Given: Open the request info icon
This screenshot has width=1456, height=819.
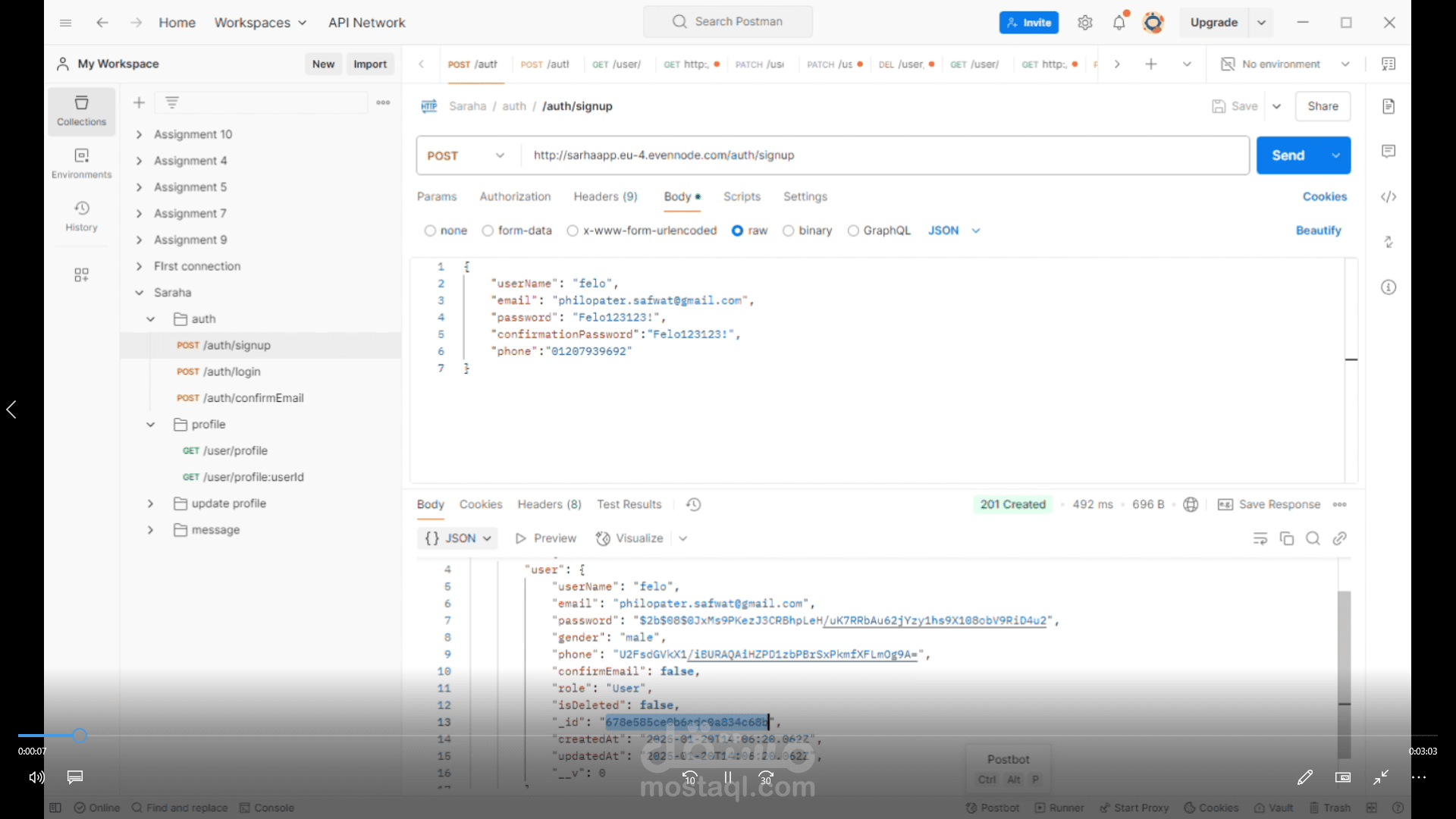Looking at the screenshot, I should coord(1389,287).
